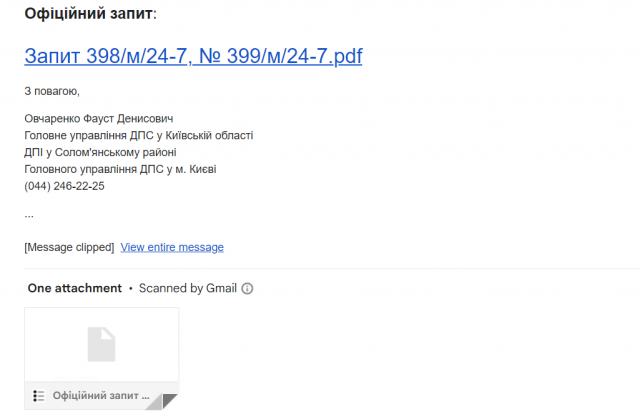
Task: Click the gray document page icon
Action: [x=102, y=344]
